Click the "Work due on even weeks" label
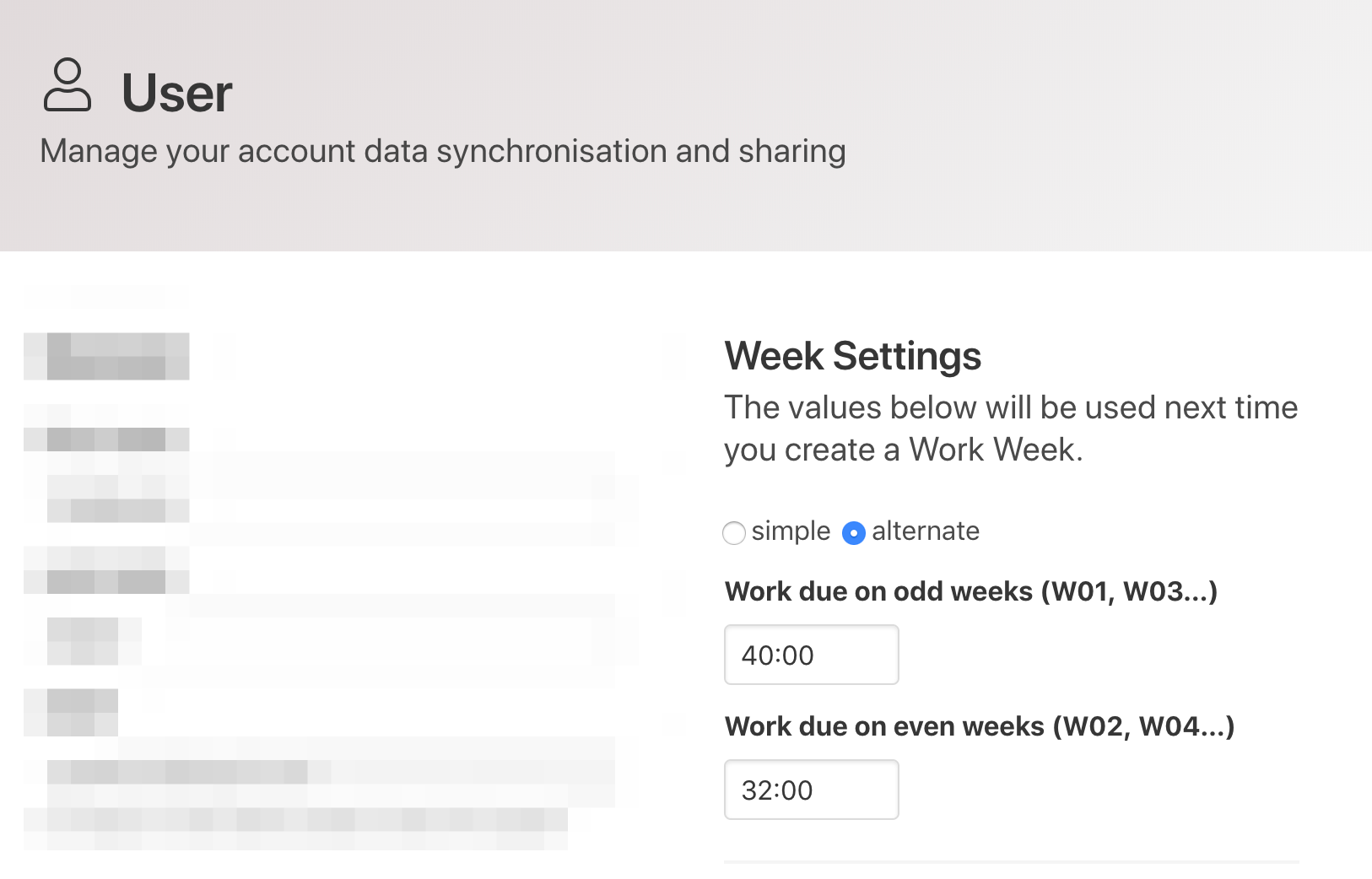 [979, 726]
